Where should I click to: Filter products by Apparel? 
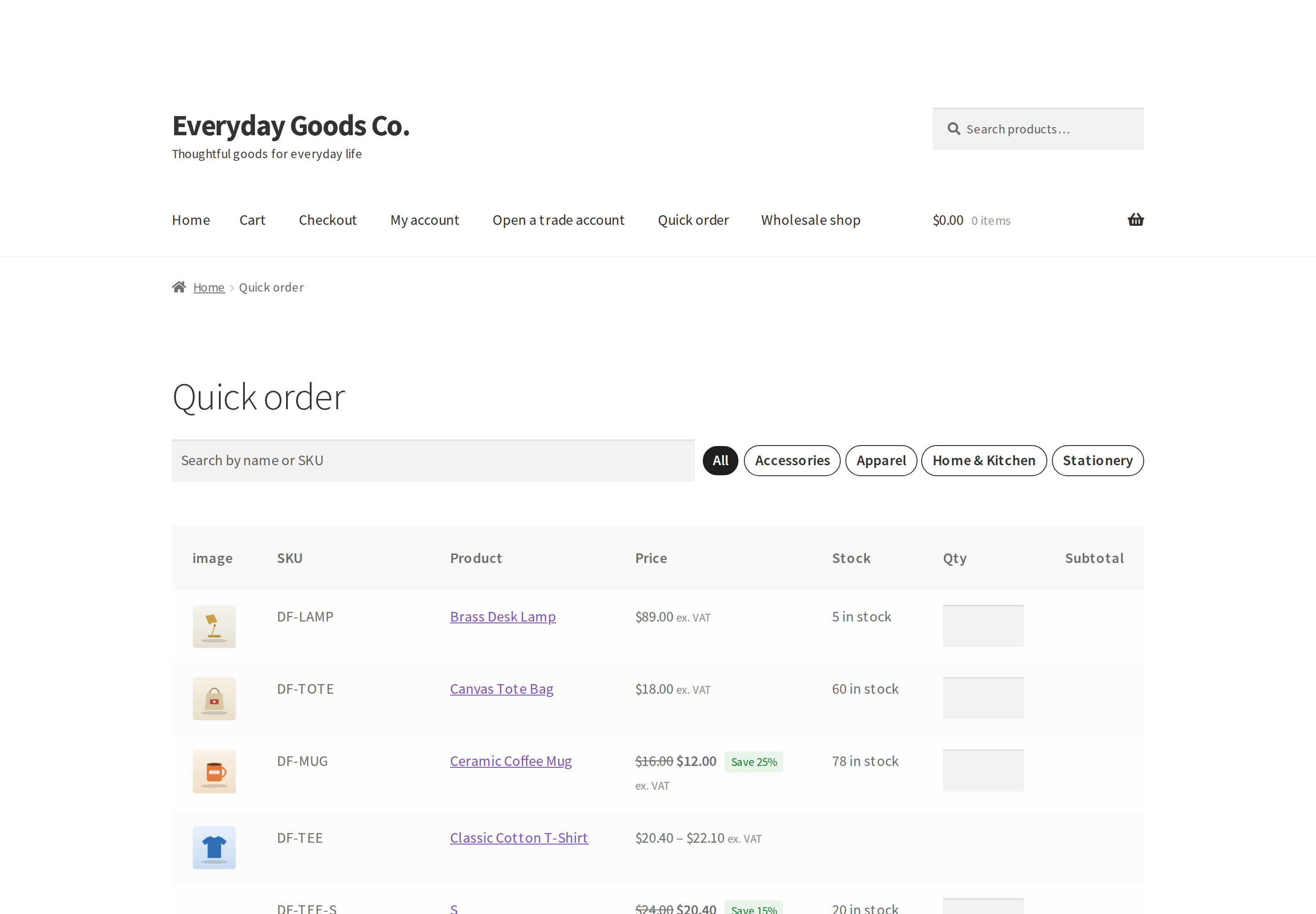(881, 461)
